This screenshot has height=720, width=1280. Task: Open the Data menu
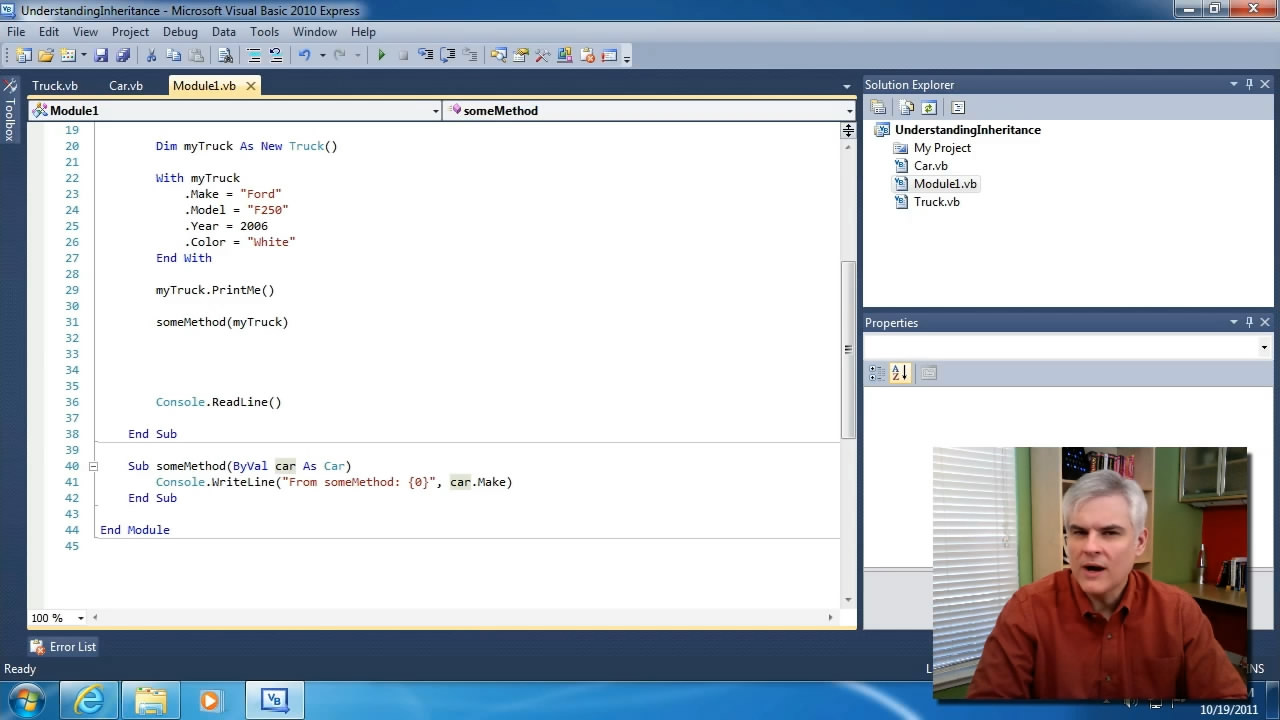click(x=224, y=32)
